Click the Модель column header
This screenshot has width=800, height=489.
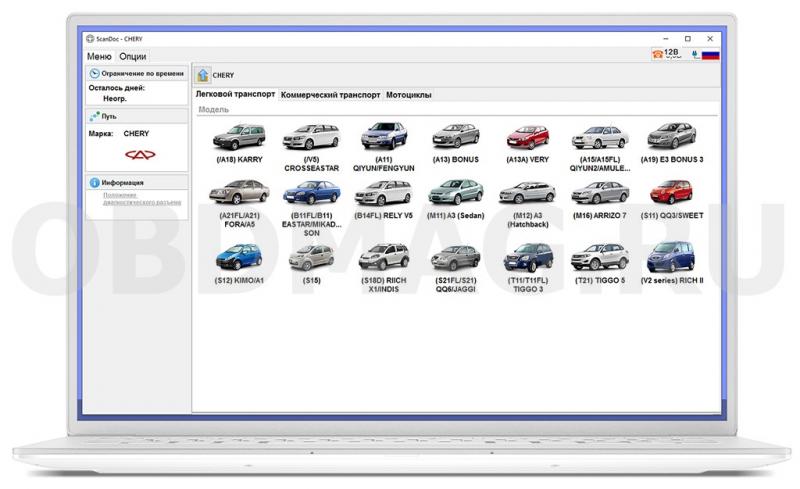214,109
